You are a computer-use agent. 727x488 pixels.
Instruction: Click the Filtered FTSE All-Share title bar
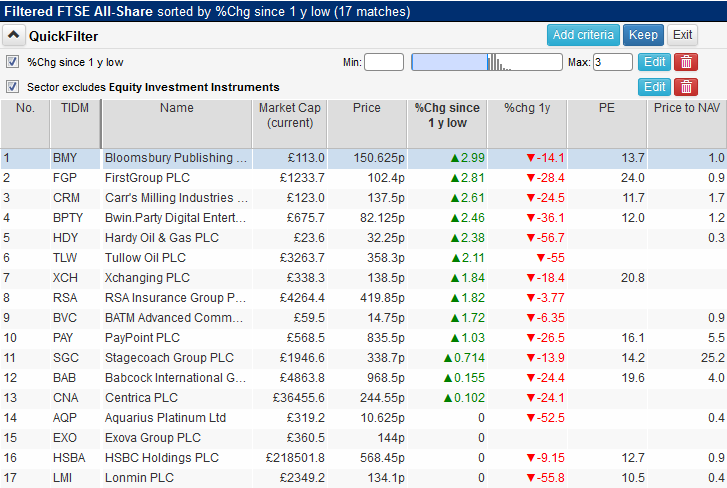pos(364,11)
